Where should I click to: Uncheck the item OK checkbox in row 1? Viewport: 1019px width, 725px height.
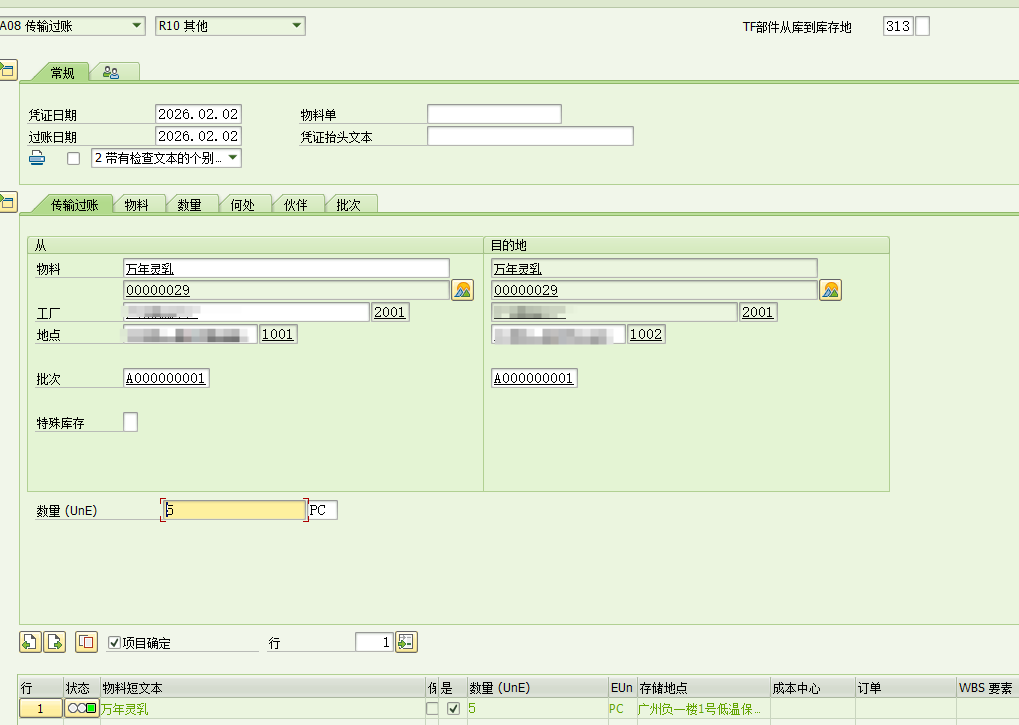(453, 708)
